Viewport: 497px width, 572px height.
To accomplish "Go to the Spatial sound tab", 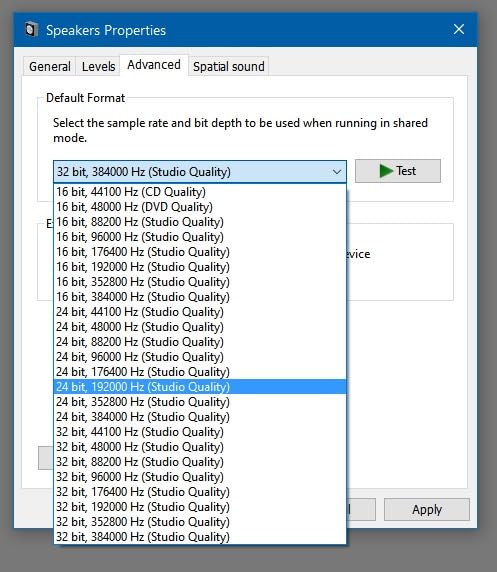I will (x=228, y=66).
